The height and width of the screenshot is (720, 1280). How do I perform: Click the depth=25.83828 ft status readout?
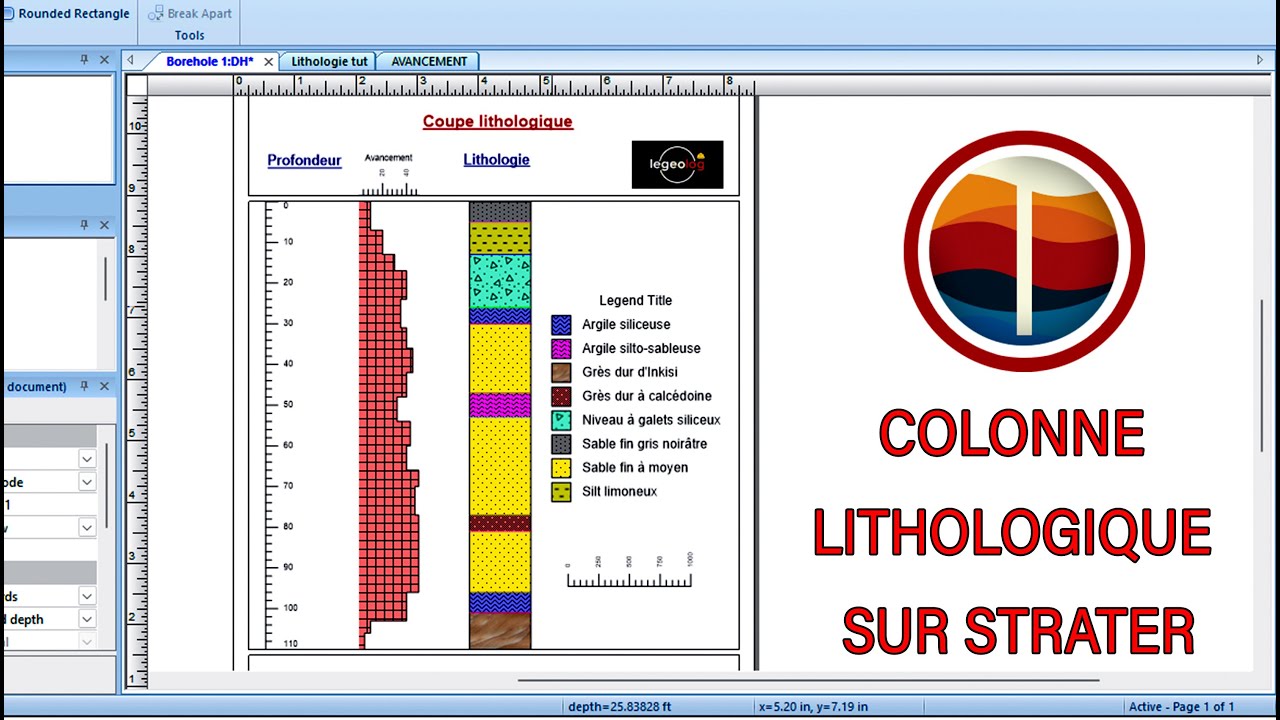coord(619,706)
